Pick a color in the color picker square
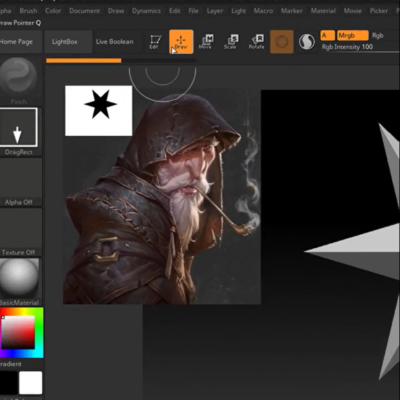Viewport: 400px width, 400px height. [x=18, y=332]
